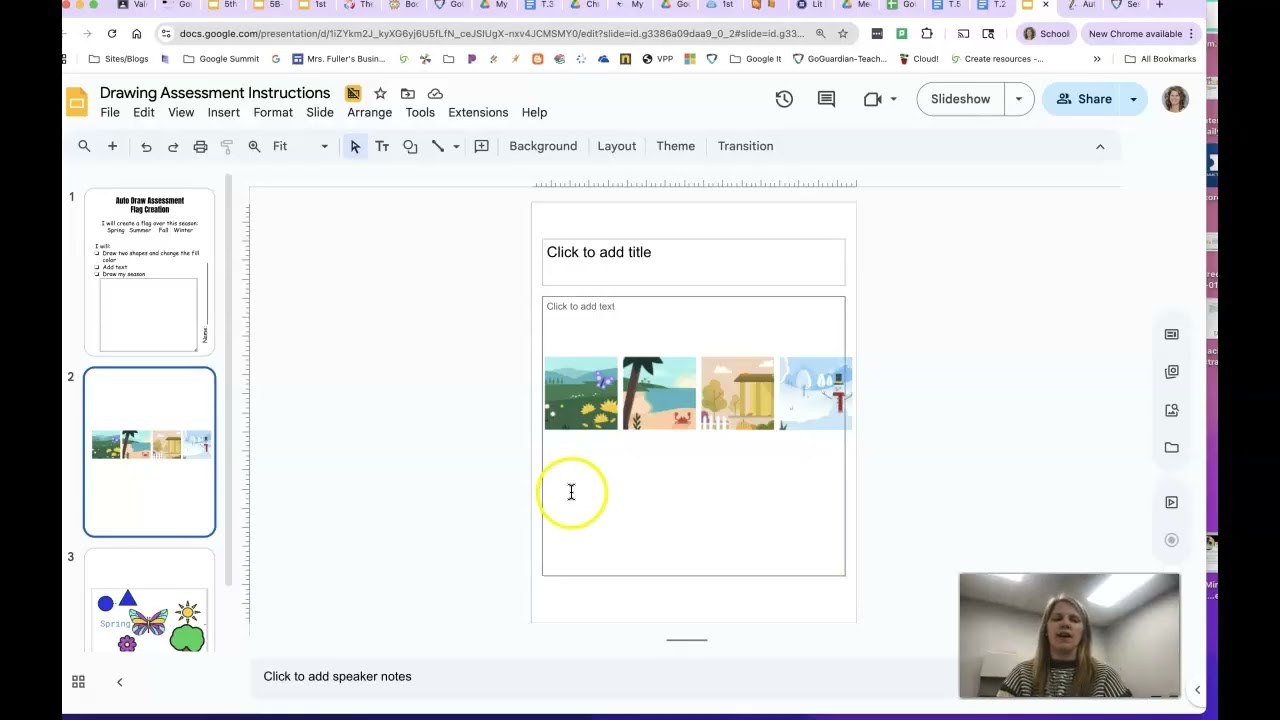The width and height of the screenshot is (1280, 720).
Task: Click the browser address bar
Action: 490,34
